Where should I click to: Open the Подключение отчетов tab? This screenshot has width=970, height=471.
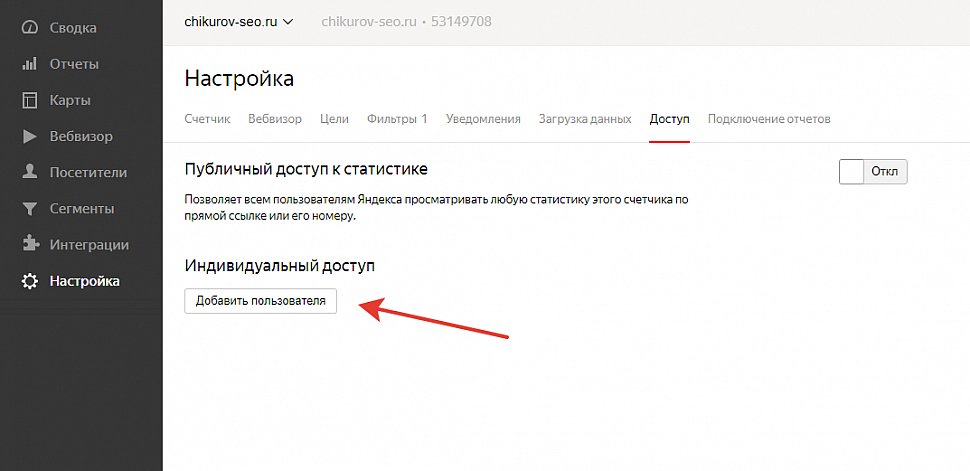pos(769,119)
